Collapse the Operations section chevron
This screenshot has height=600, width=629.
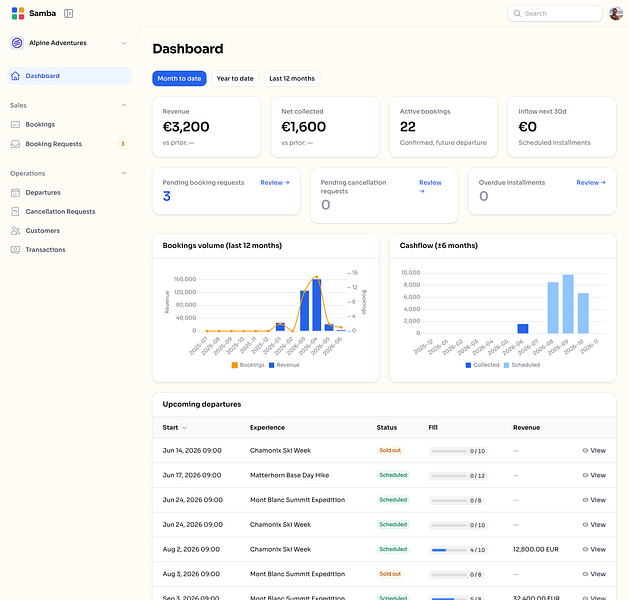(124, 173)
